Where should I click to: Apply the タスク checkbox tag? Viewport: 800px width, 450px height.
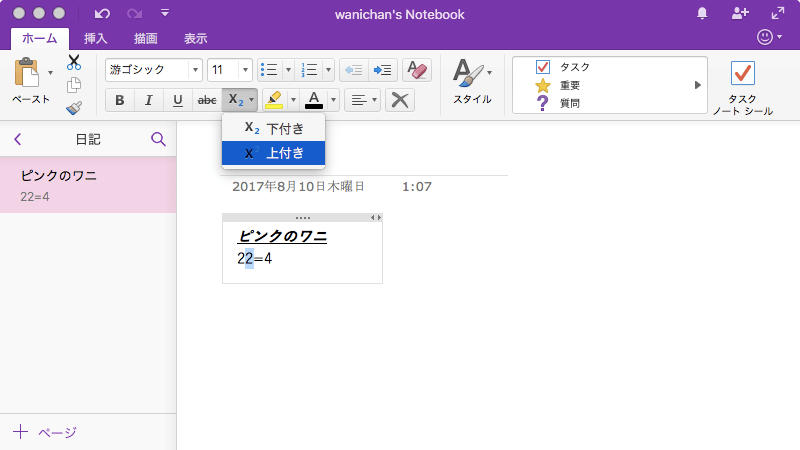click(563, 67)
